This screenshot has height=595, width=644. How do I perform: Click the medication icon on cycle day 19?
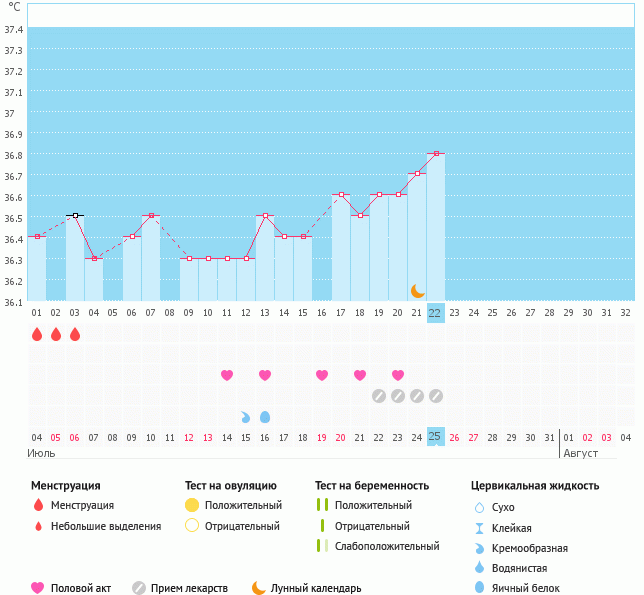pyautogui.click(x=379, y=396)
